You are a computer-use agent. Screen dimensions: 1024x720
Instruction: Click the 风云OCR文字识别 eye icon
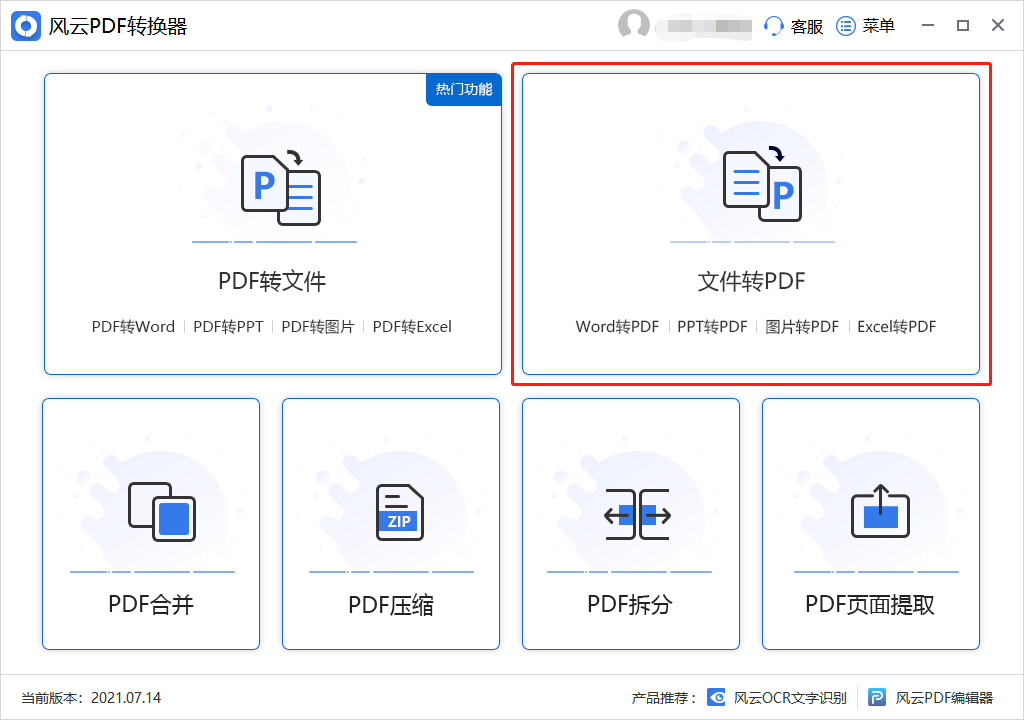click(716, 698)
